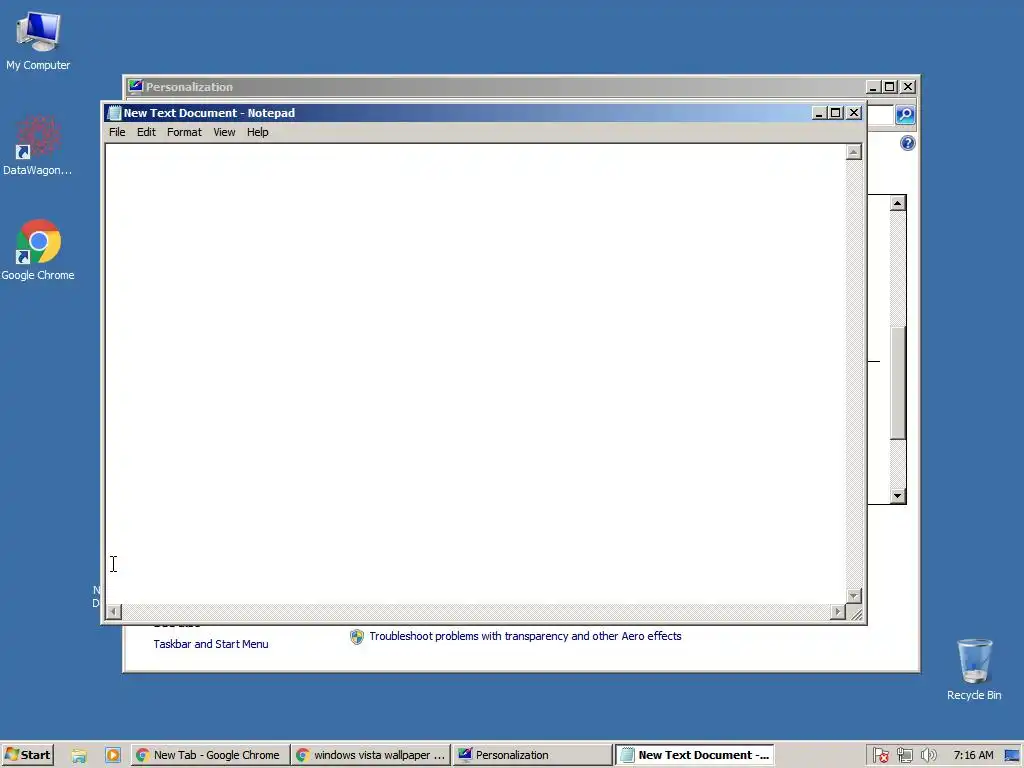Click New Text Document taskbar button
Image resolution: width=1024 pixels, height=768 pixels.
(695, 755)
